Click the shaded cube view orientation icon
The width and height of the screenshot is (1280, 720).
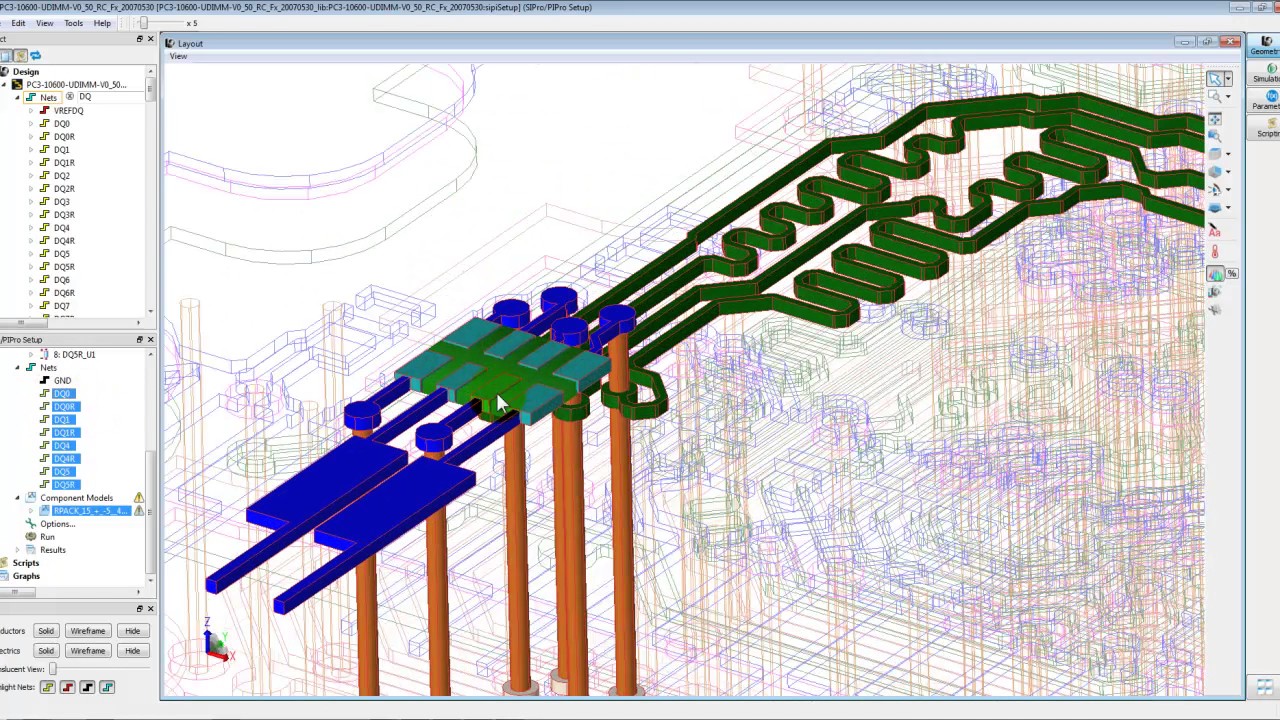click(x=1214, y=172)
